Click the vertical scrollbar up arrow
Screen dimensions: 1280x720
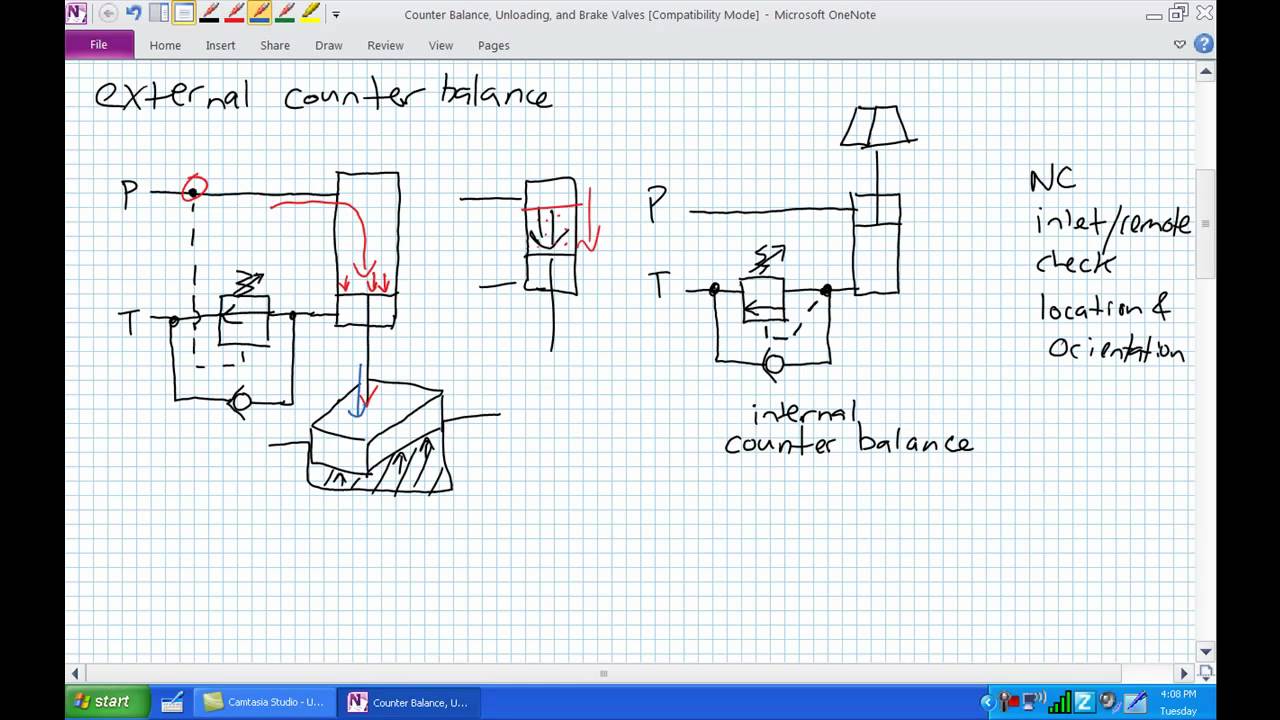[1206, 71]
